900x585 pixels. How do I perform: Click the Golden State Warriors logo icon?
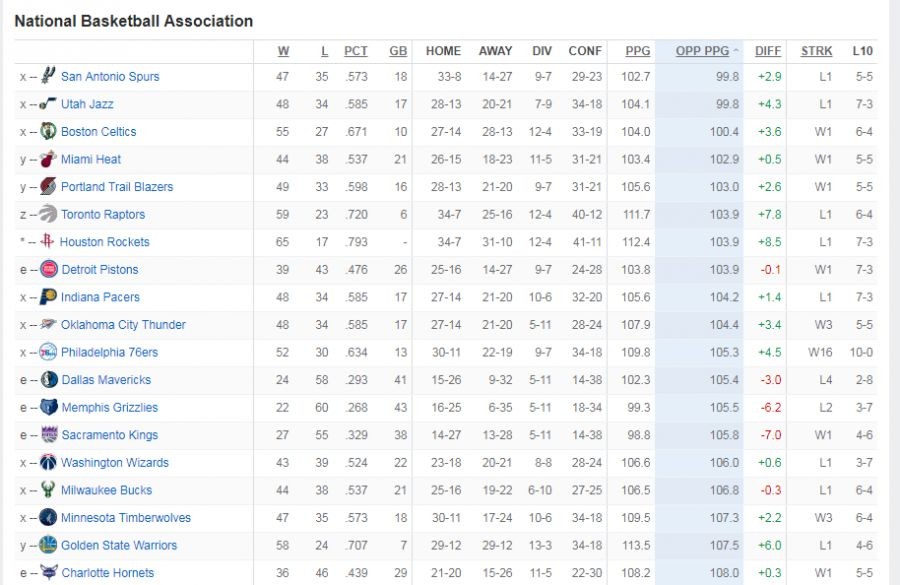(x=49, y=545)
